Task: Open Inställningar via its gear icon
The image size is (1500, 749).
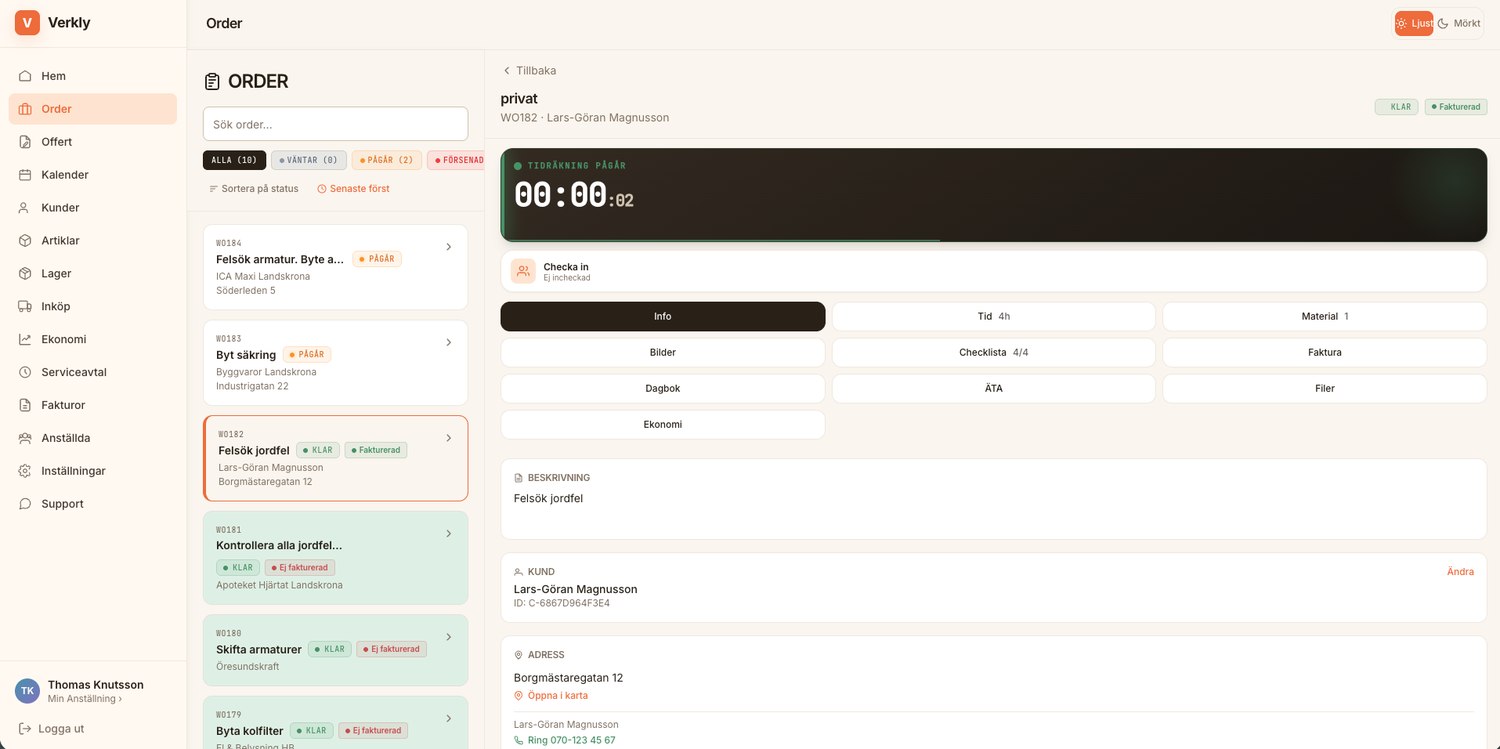Action: pyautogui.click(x=25, y=471)
